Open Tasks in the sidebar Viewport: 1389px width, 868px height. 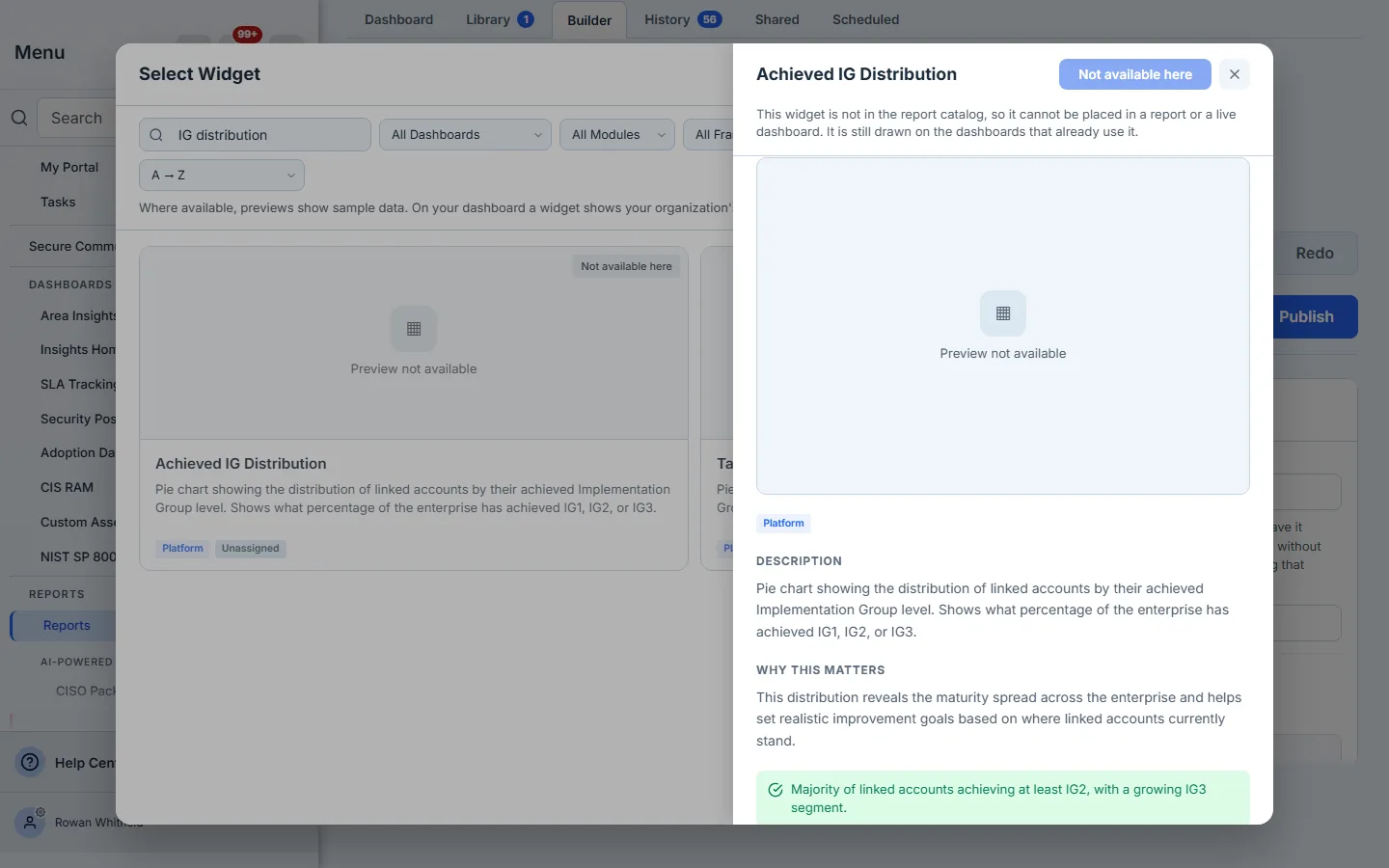(58, 202)
